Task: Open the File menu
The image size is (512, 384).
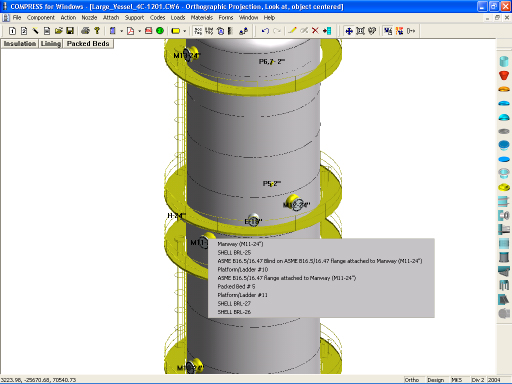Action: click(17, 17)
